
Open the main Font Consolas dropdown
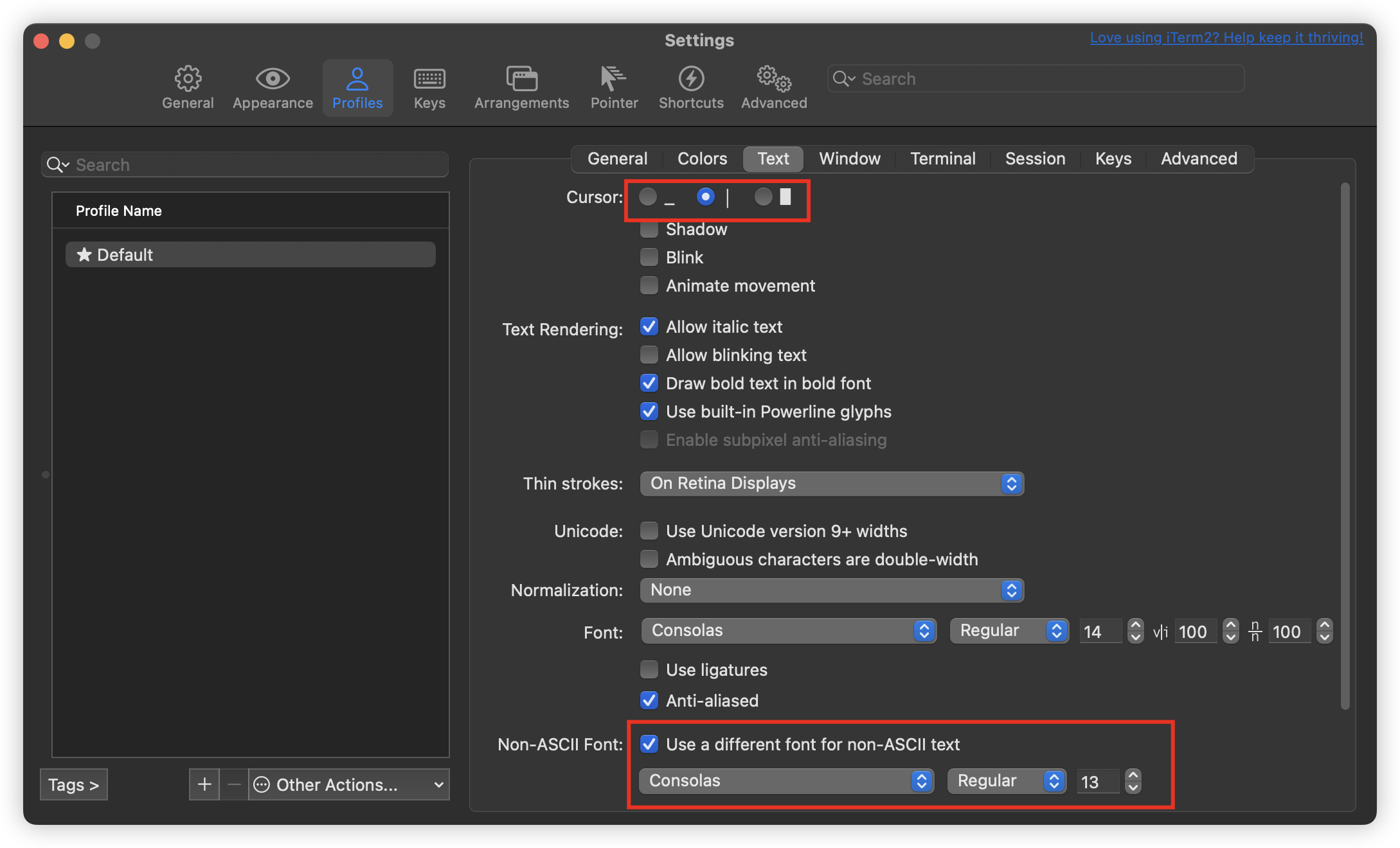pos(789,631)
